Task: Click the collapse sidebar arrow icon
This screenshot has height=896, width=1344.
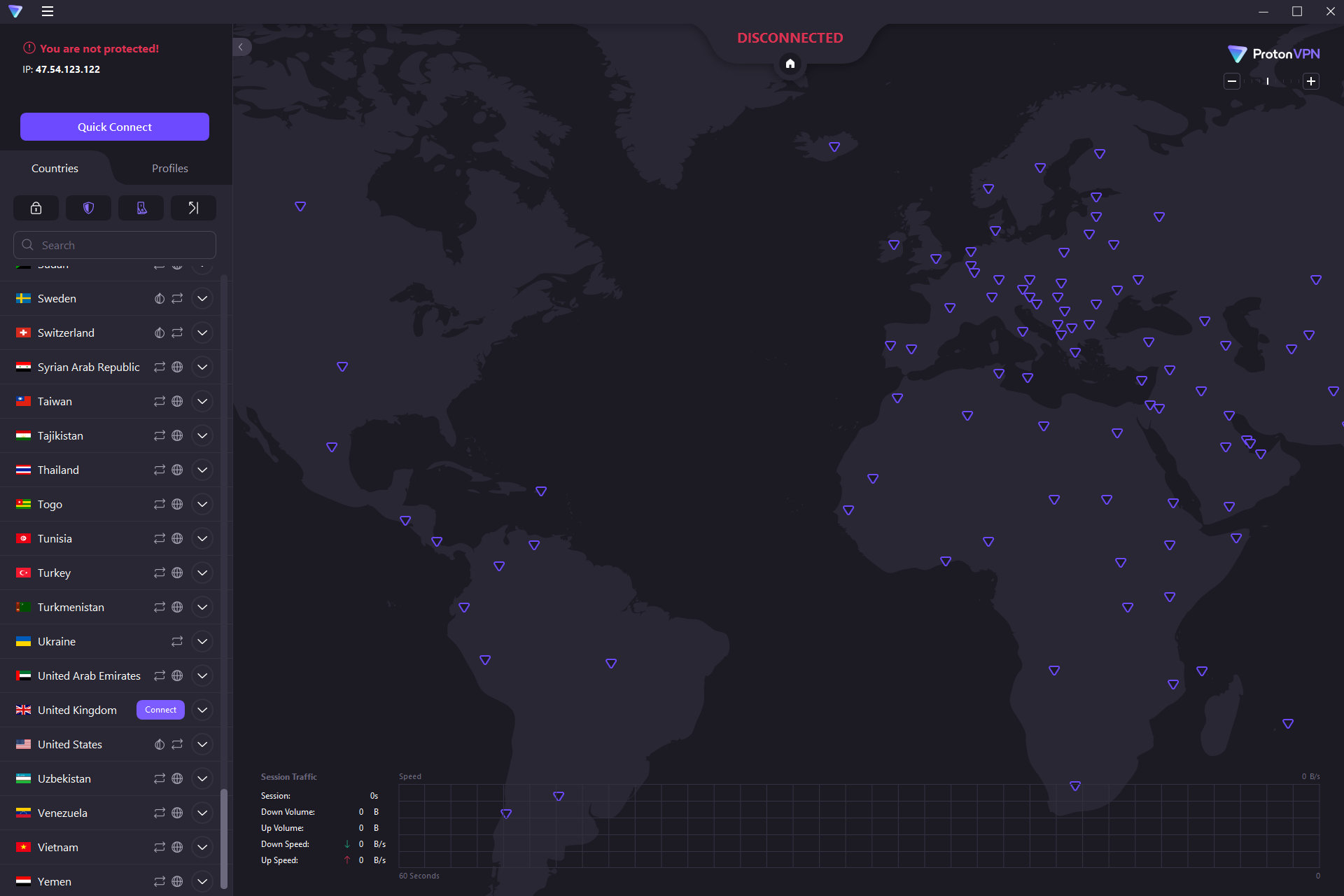Action: pos(240,46)
